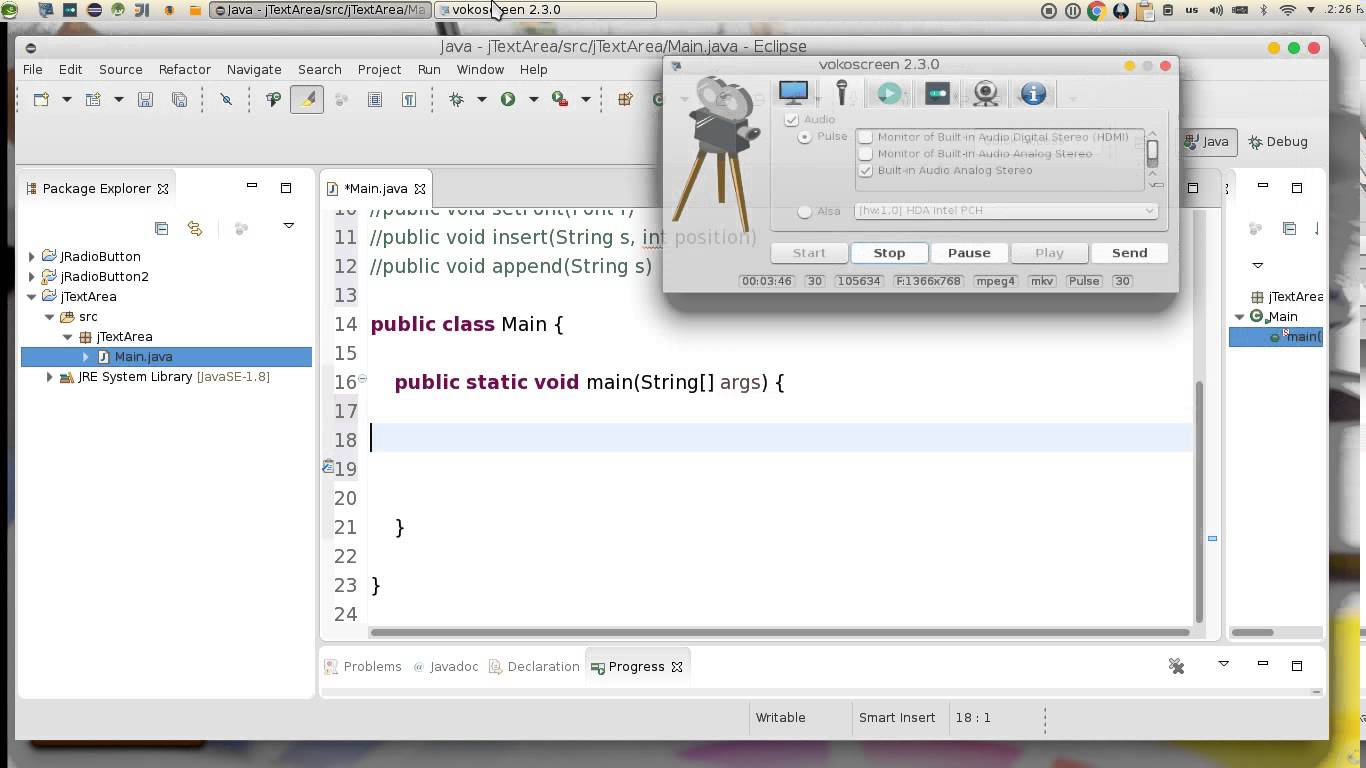Open the Window menu
The image size is (1366, 768).
pos(480,69)
